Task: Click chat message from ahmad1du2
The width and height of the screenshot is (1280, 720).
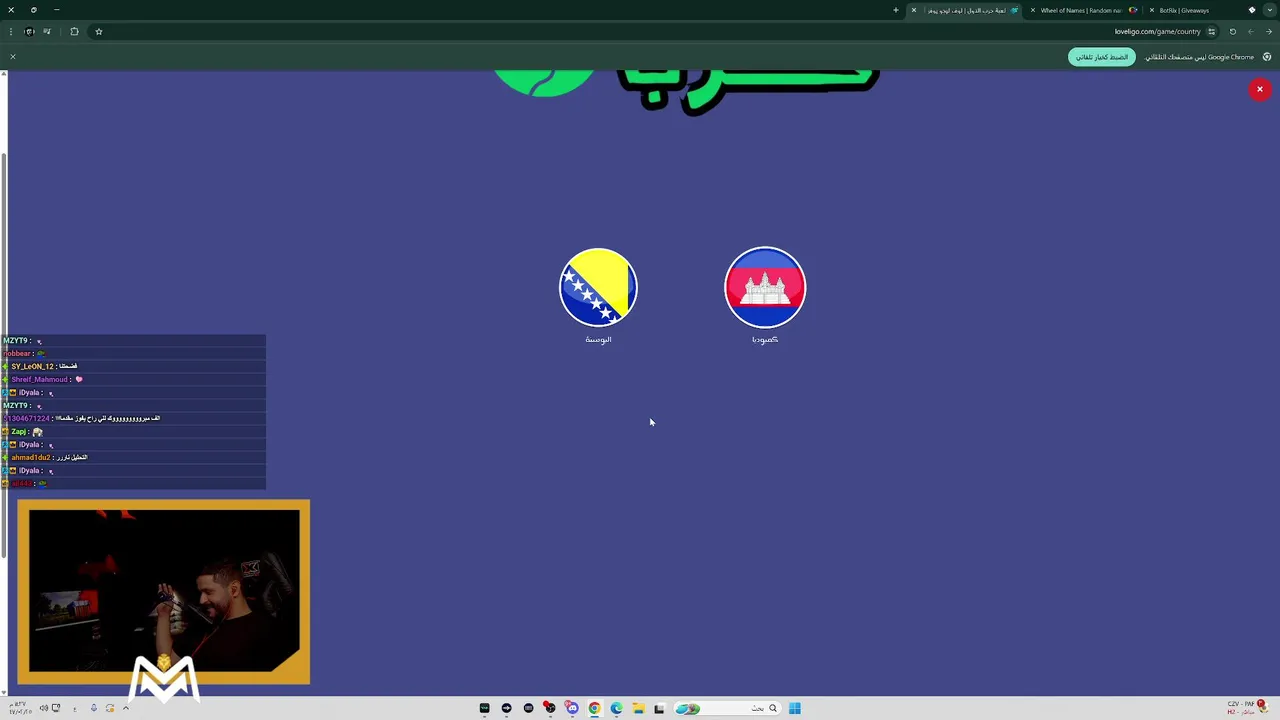Action: pyautogui.click(x=134, y=457)
